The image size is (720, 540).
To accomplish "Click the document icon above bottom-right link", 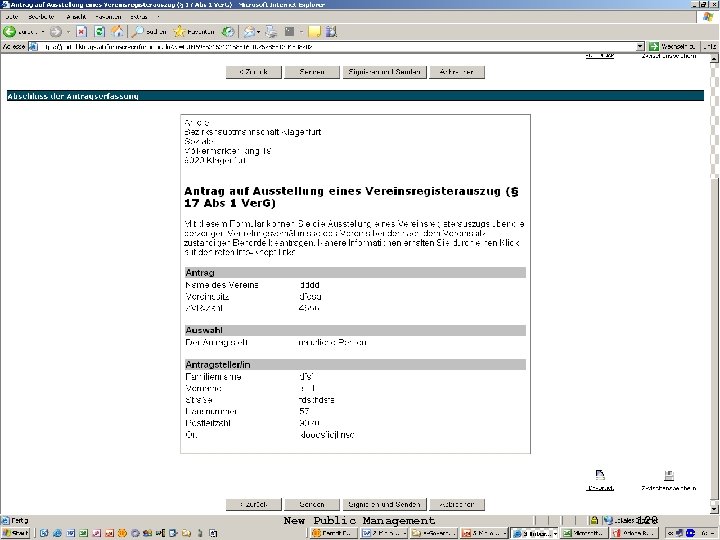I will [600, 475].
